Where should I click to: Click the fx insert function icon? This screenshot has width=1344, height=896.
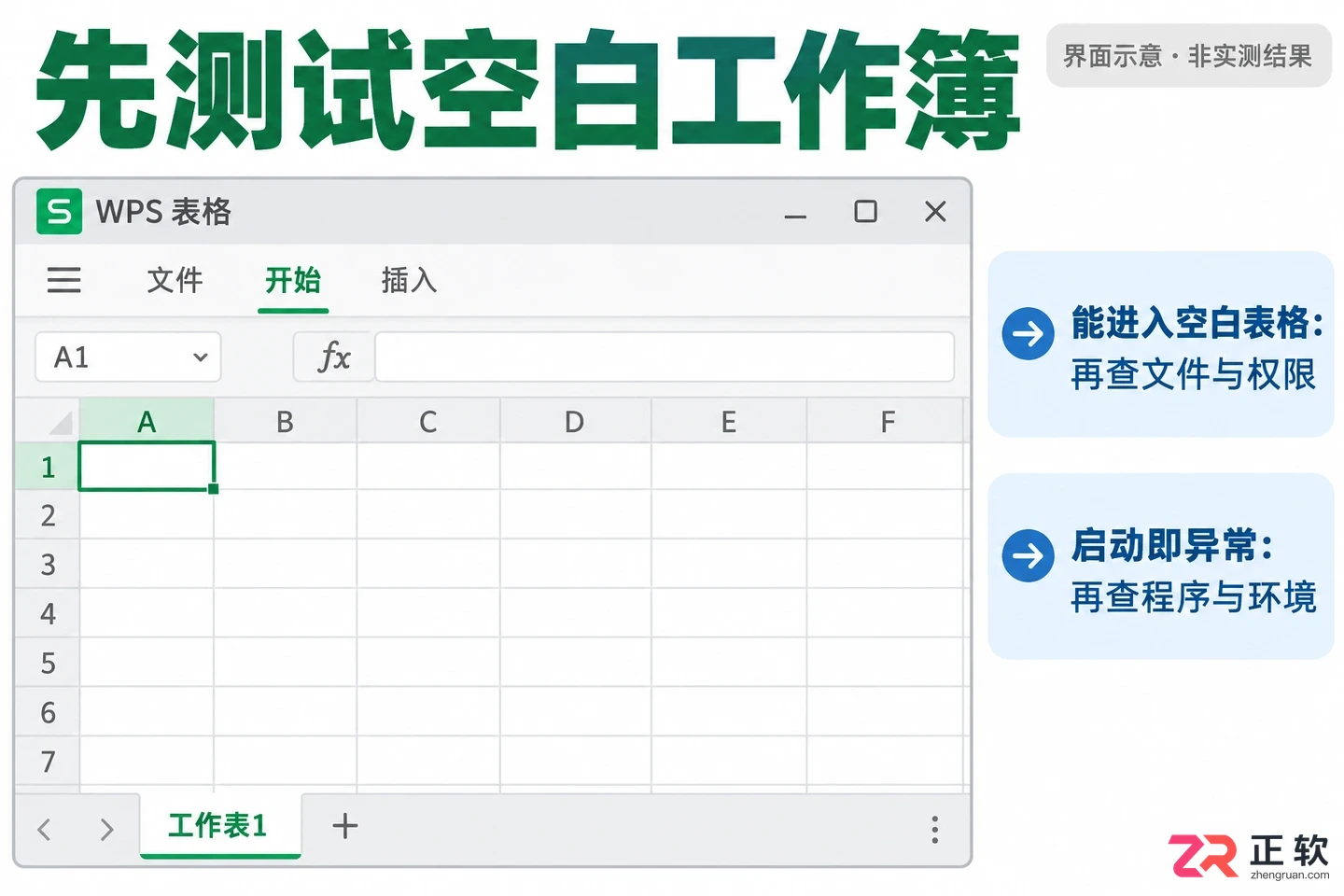point(334,357)
